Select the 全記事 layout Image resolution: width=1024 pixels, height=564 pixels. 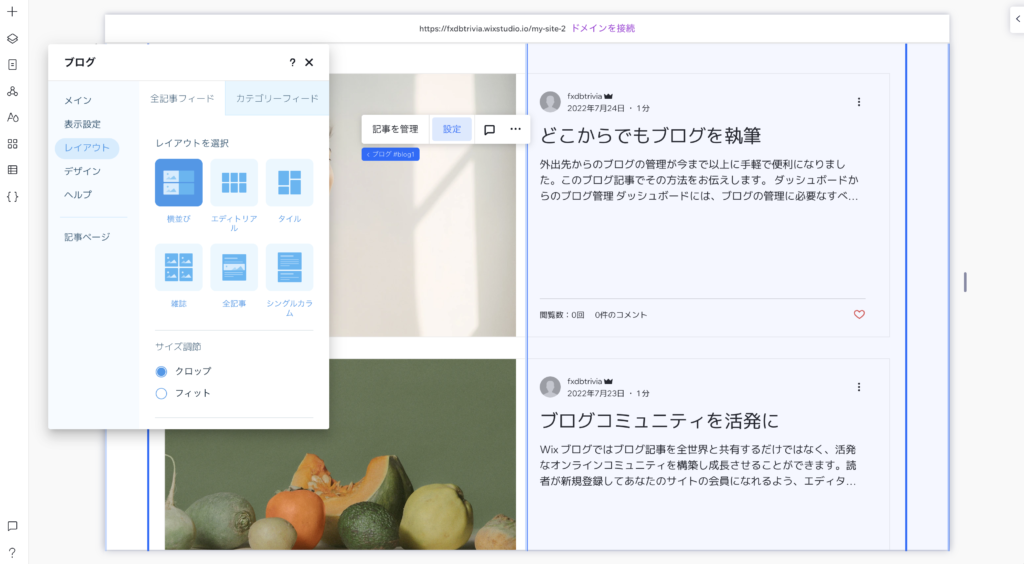[234, 267]
